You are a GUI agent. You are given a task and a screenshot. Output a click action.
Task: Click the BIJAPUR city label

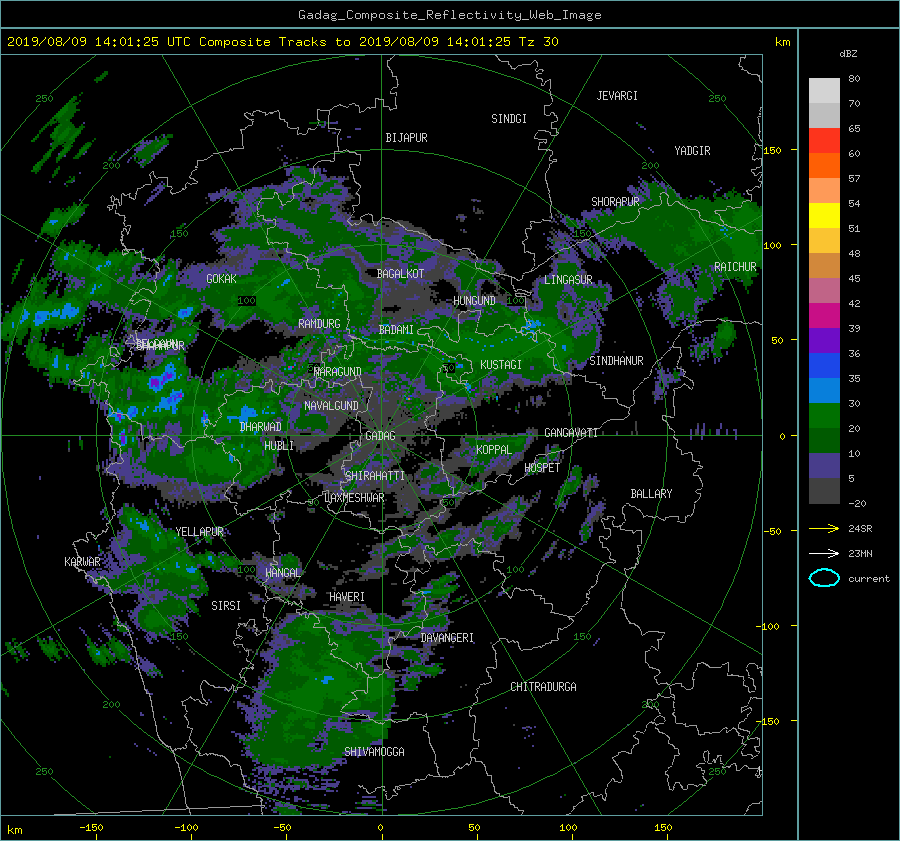406,138
